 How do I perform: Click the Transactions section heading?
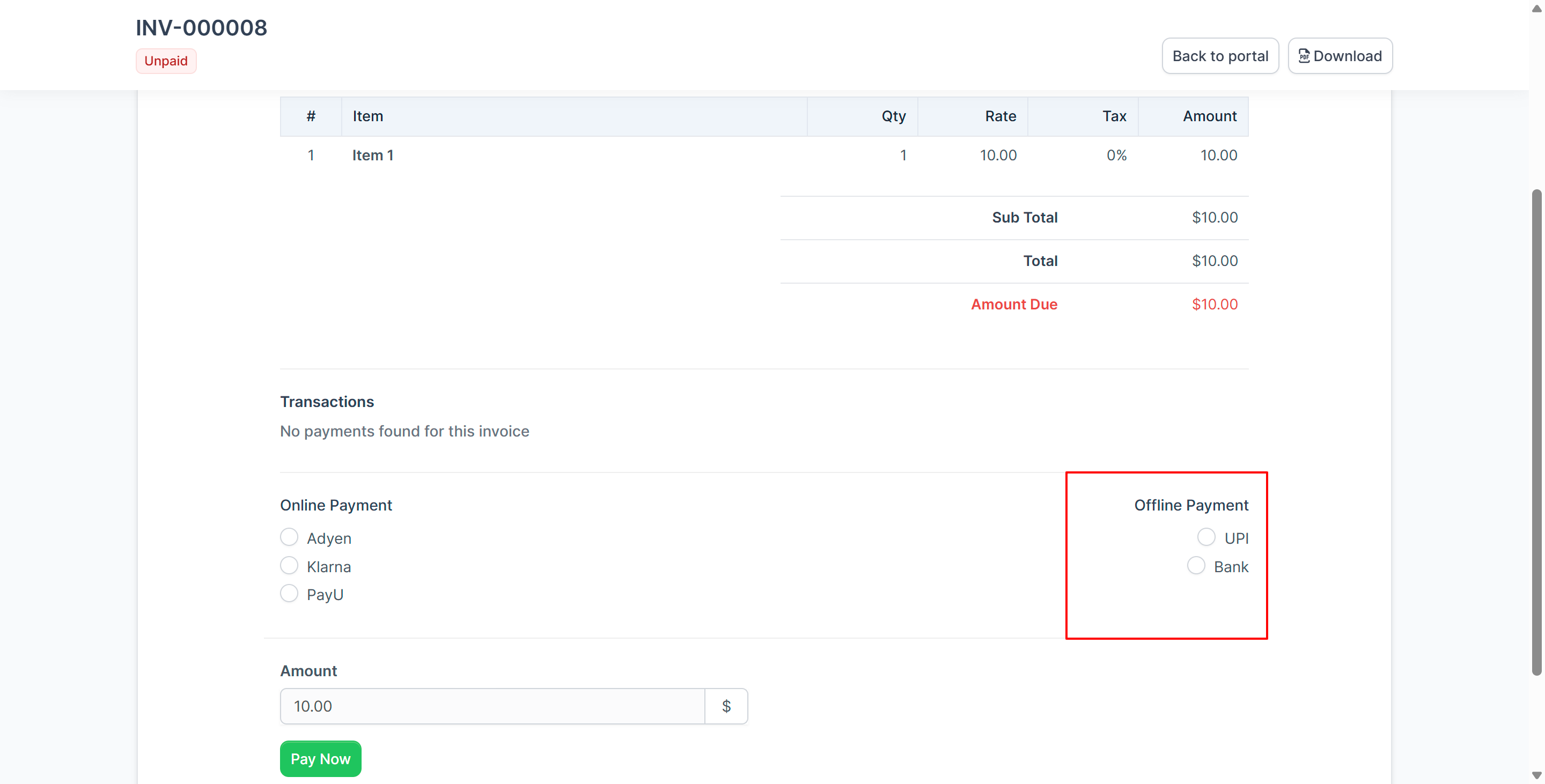(x=327, y=401)
